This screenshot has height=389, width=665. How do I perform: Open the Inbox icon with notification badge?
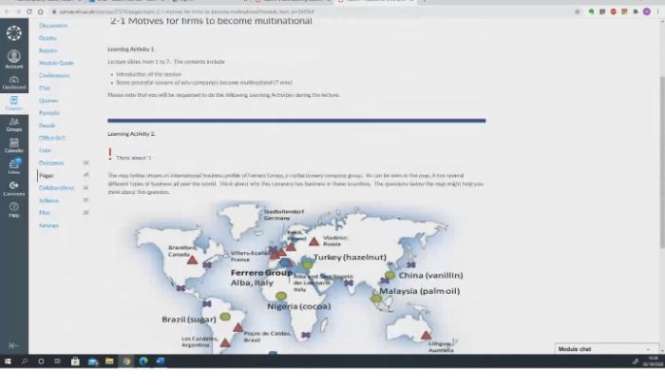pos(14,166)
